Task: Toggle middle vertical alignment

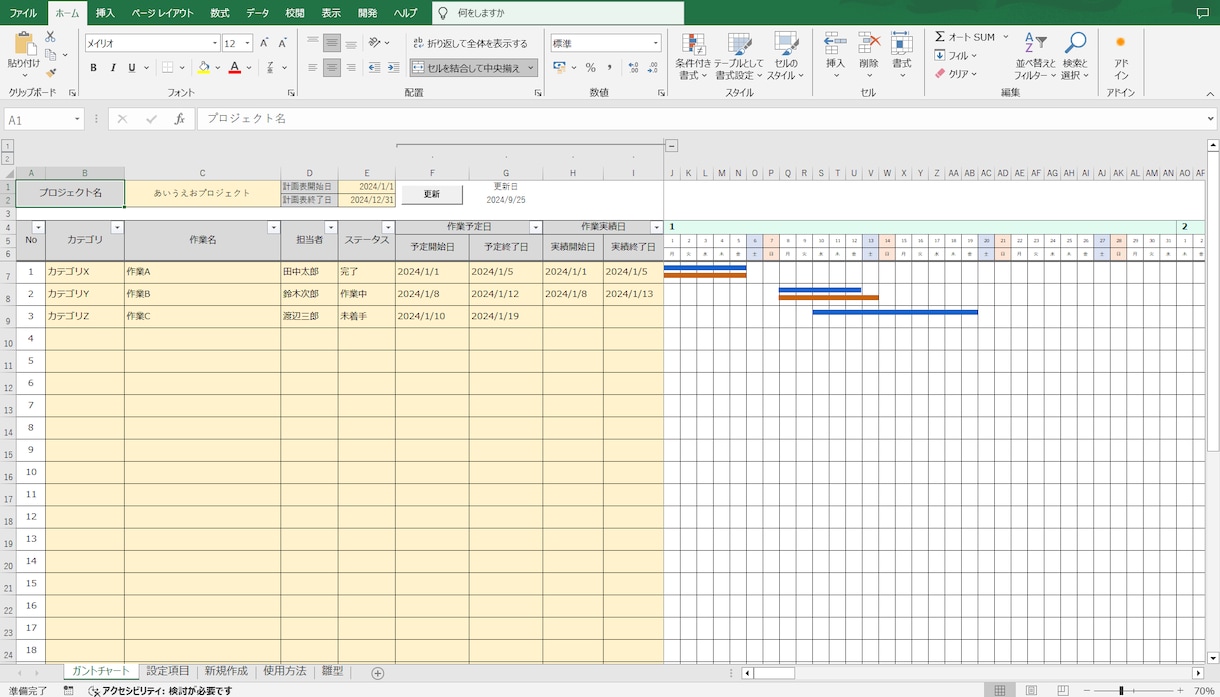Action: 332,43
